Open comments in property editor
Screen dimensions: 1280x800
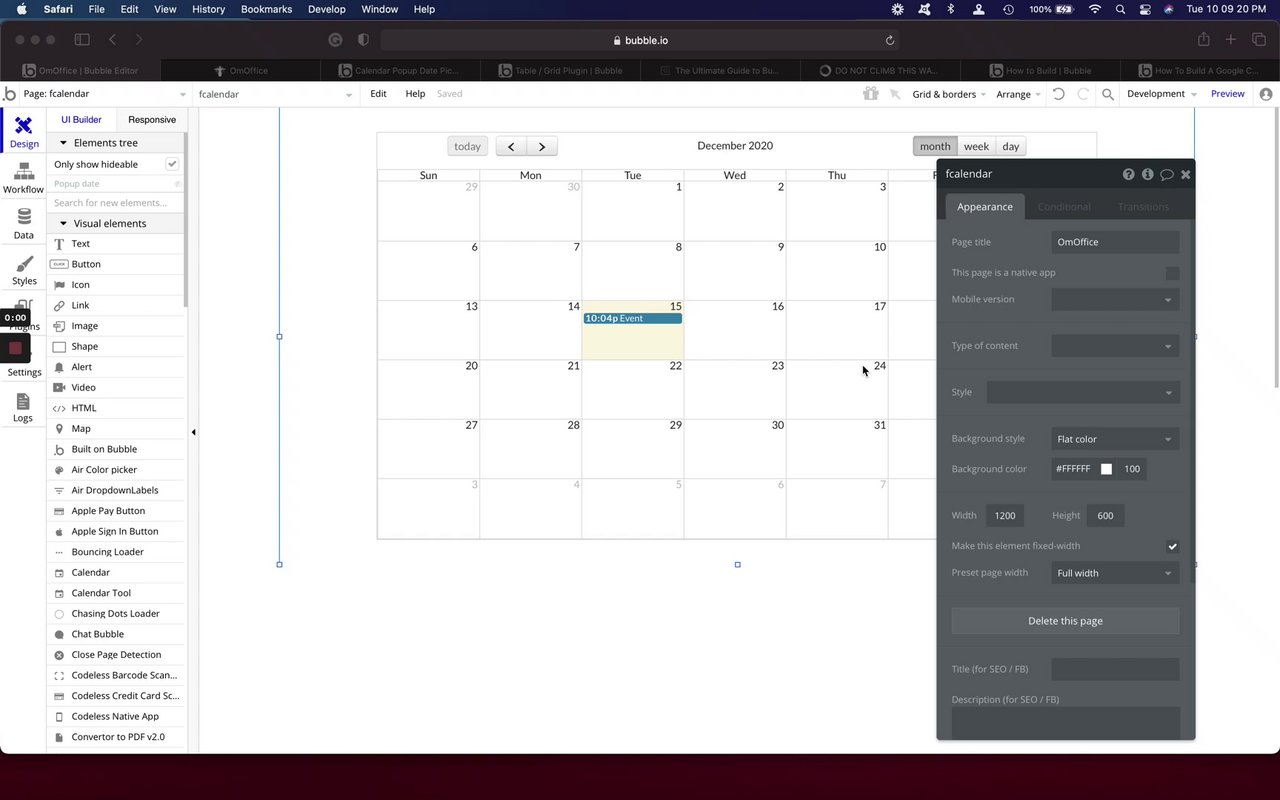[1166, 174]
